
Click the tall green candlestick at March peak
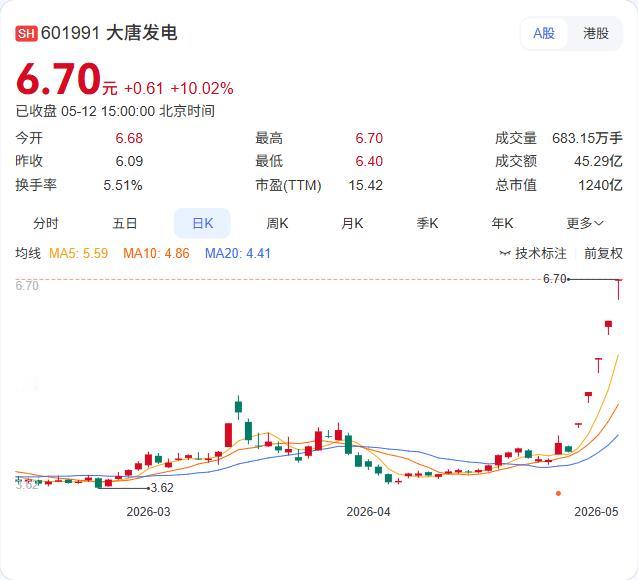coord(238,407)
